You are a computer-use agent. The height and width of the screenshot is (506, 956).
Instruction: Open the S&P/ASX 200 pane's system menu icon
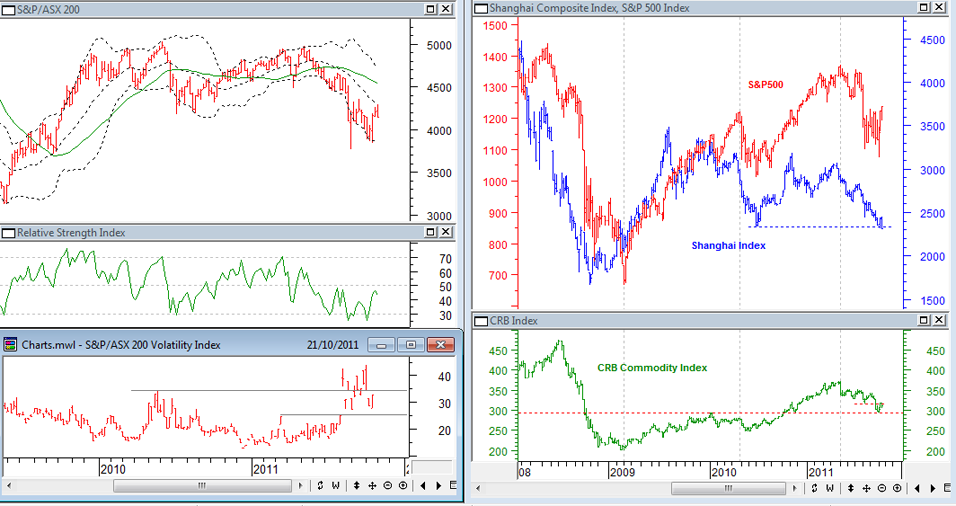coord(8,9)
